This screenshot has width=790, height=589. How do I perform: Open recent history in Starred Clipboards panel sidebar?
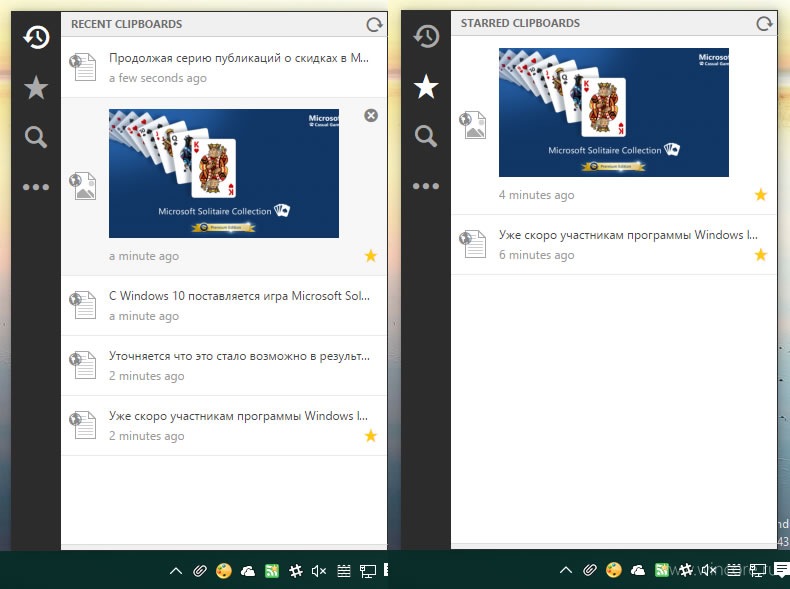pos(426,36)
